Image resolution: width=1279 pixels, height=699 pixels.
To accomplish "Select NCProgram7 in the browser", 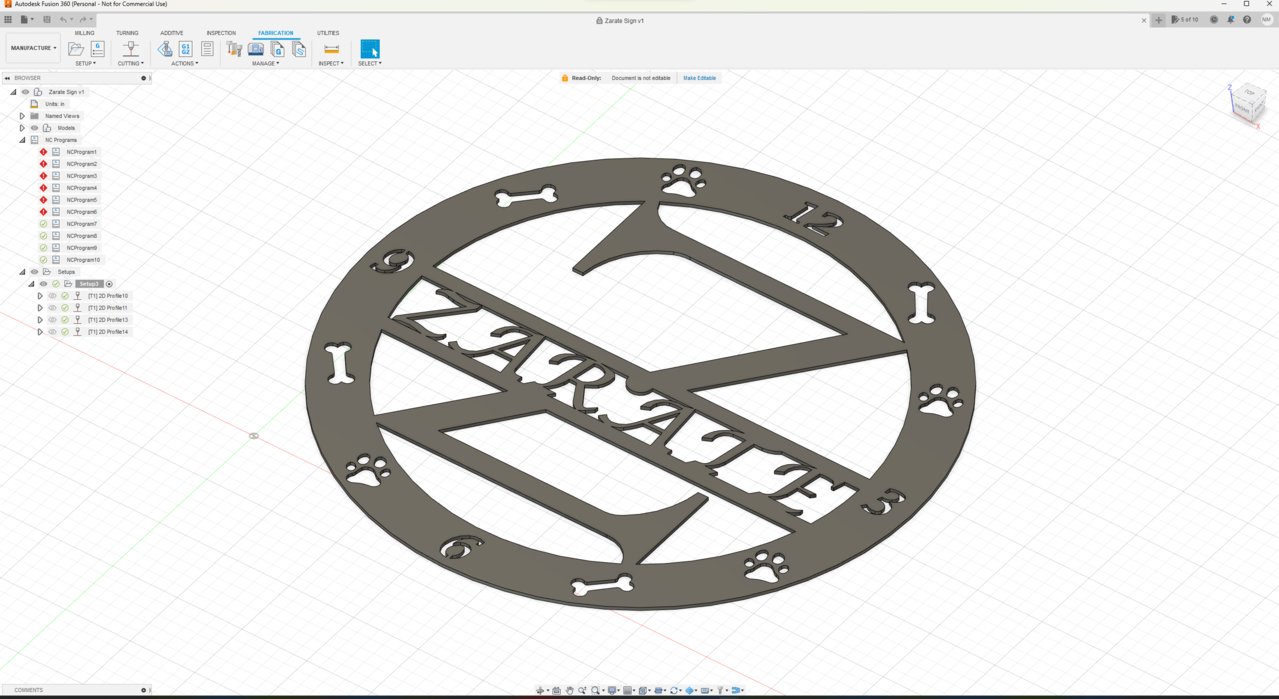I will (x=82, y=224).
